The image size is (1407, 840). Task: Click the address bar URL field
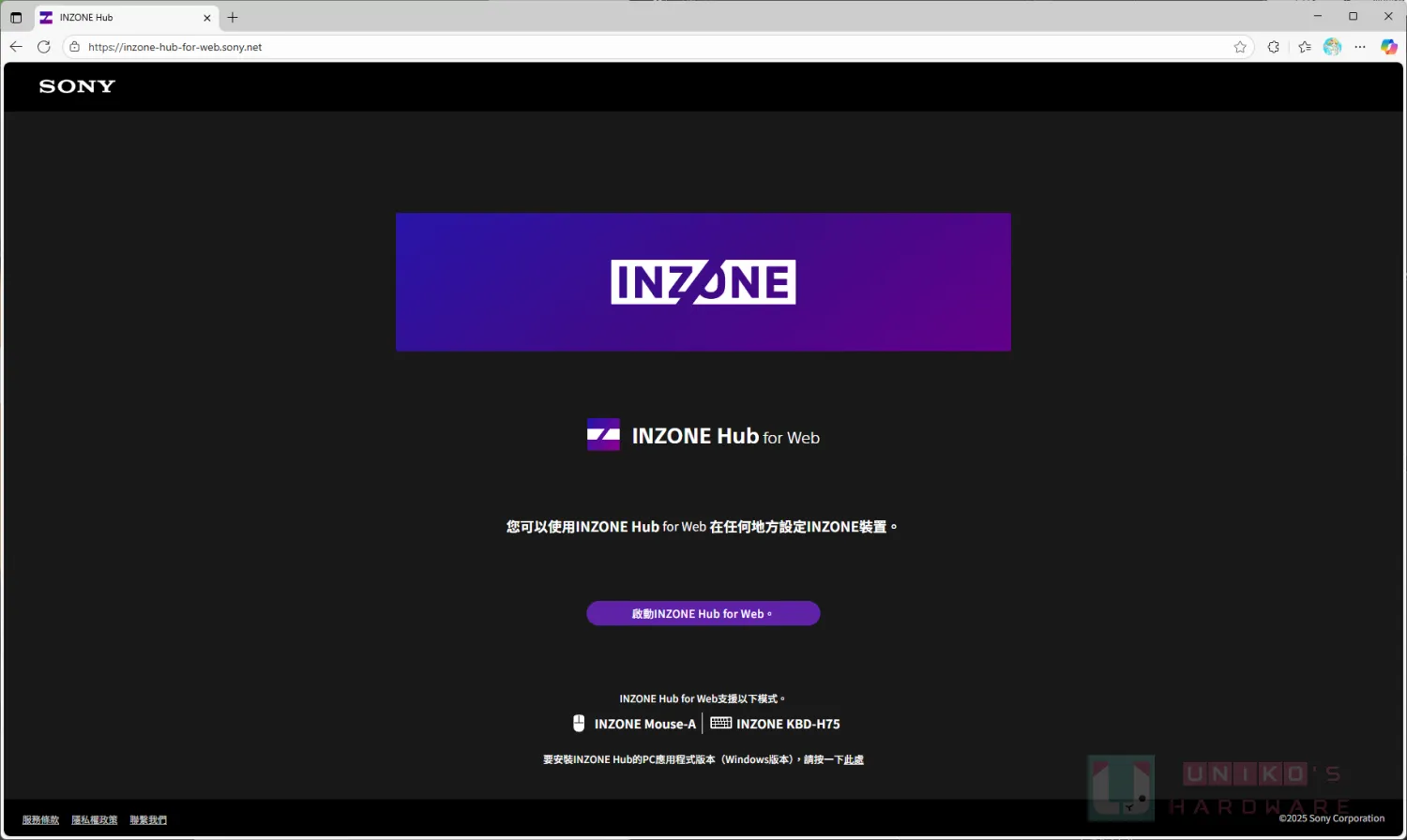click(x=563, y=47)
